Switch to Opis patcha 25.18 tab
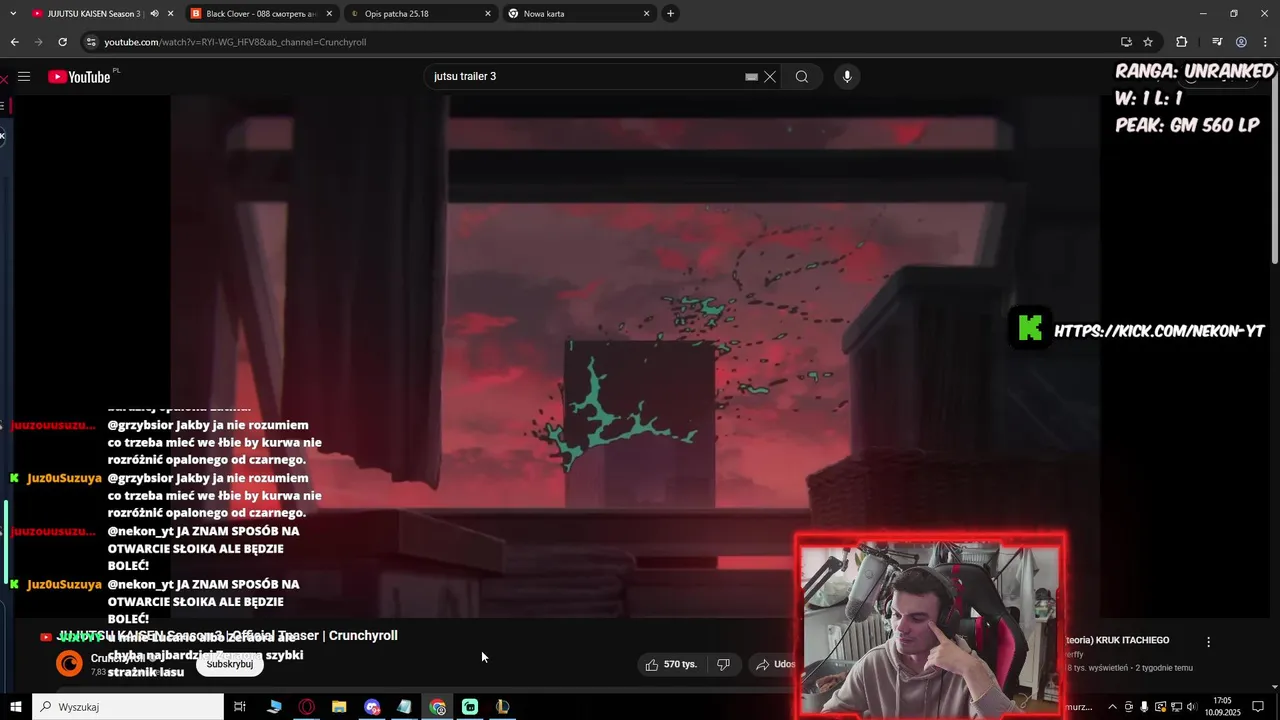Screen dimensions: 1280x720 click(419, 14)
